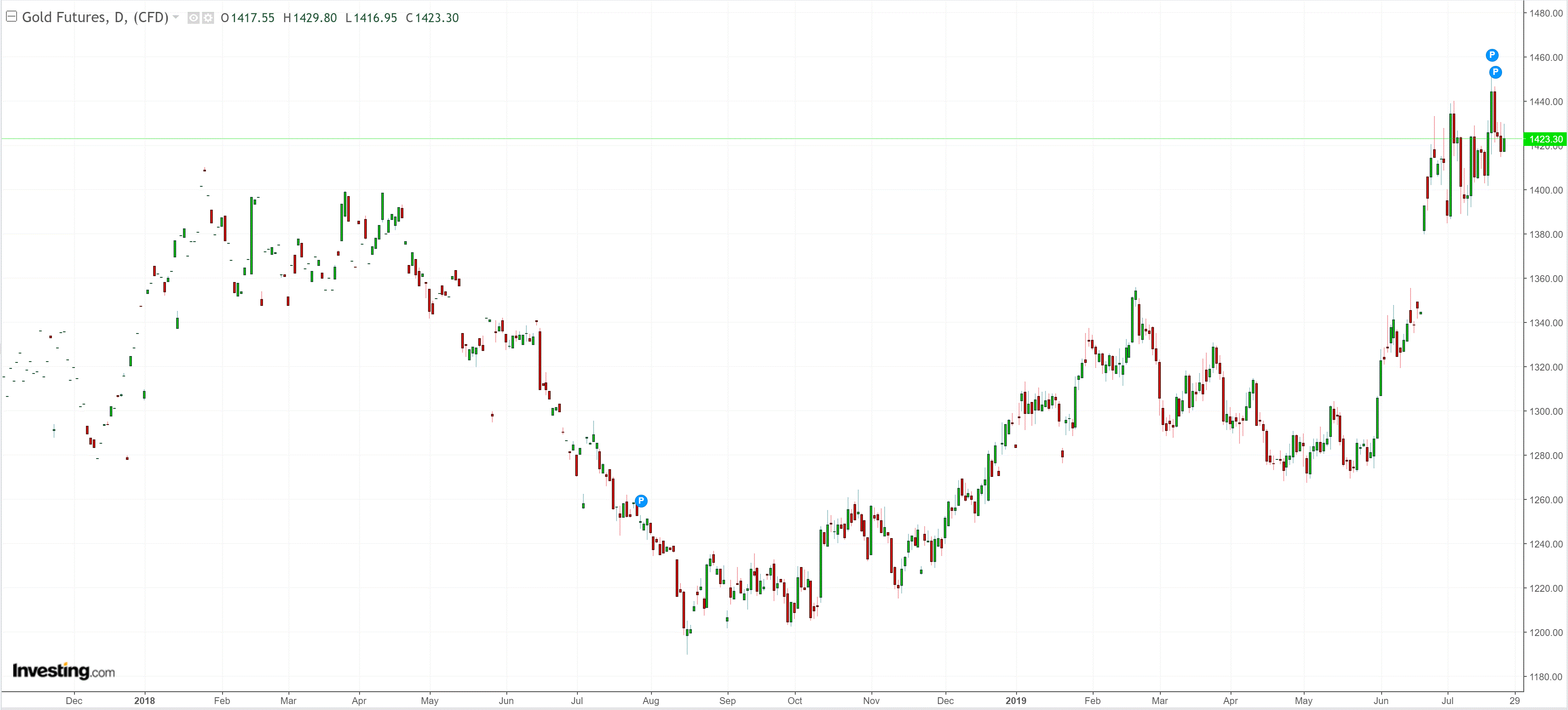Click the 2018 label on the time axis
The height and width of the screenshot is (710, 1568).
point(144,700)
